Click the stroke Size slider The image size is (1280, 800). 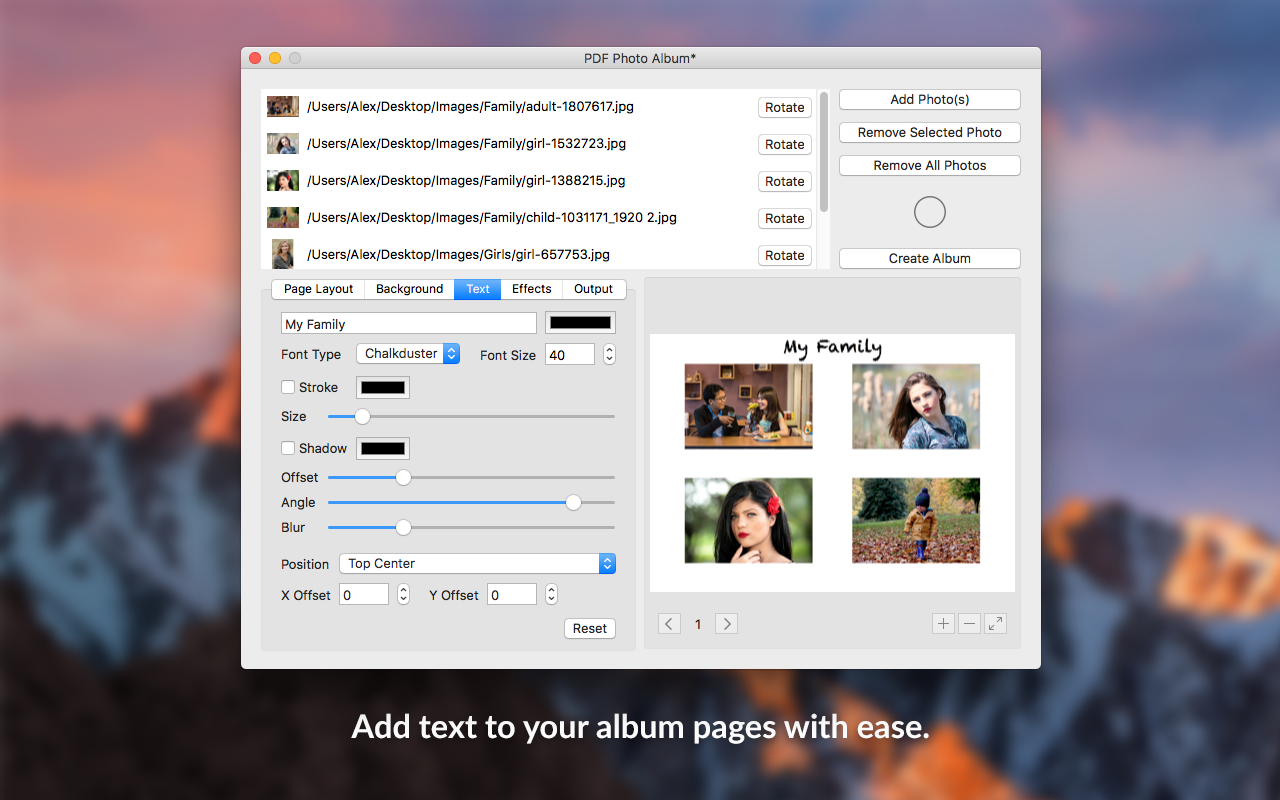(x=471, y=416)
